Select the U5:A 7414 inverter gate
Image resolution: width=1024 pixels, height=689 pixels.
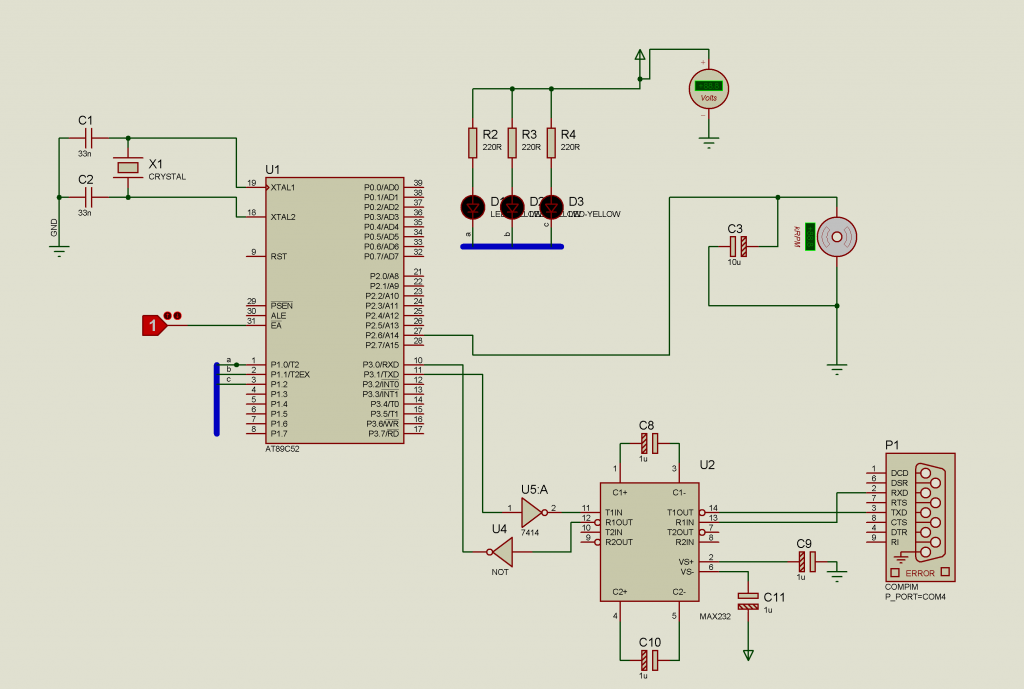534,513
